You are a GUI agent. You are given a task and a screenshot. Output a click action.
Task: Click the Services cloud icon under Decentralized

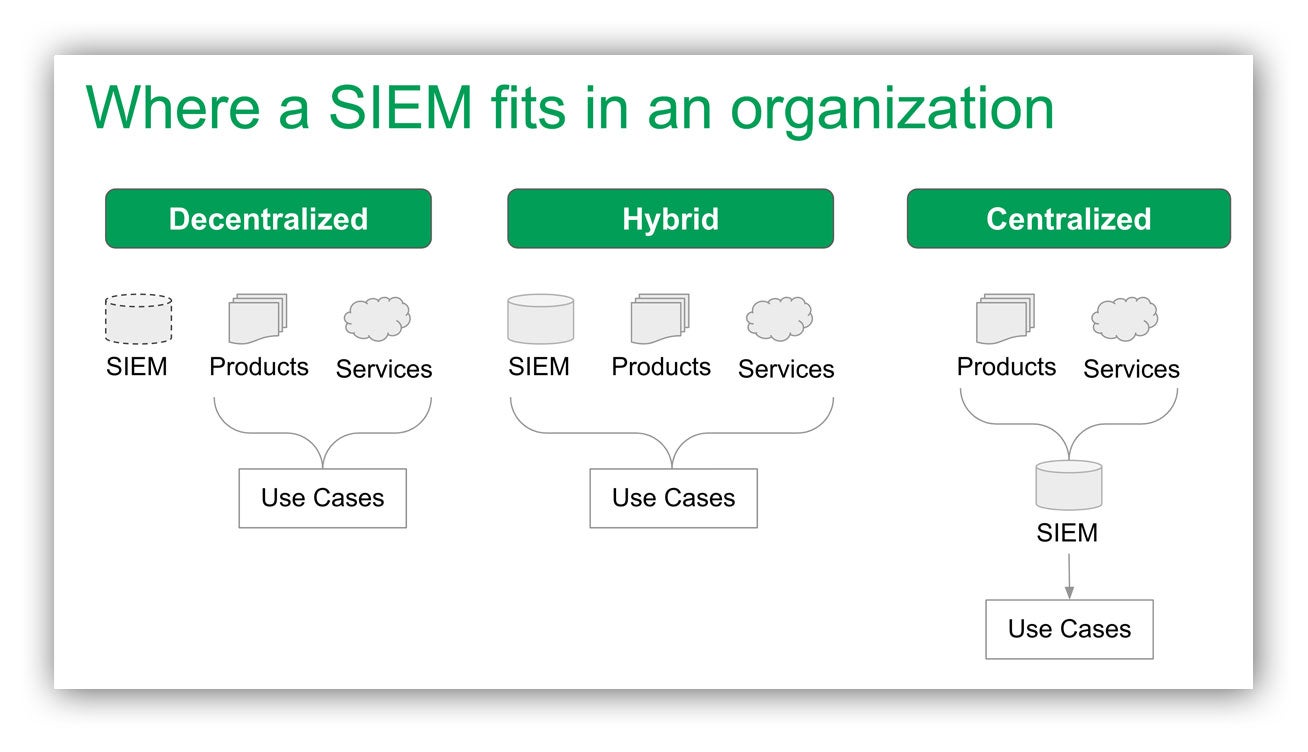[x=377, y=319]
